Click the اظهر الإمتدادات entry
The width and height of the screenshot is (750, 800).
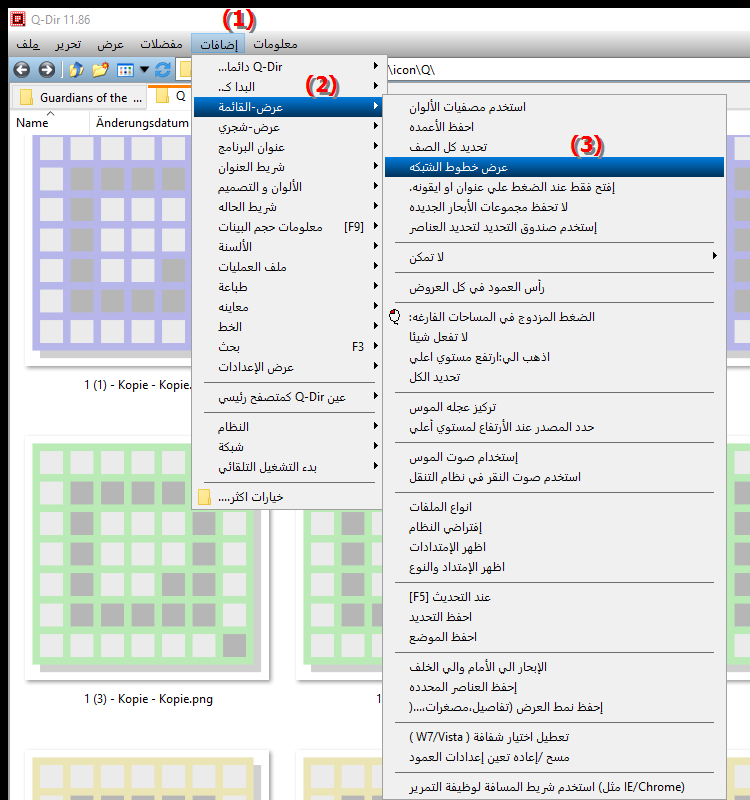(555, 547)
